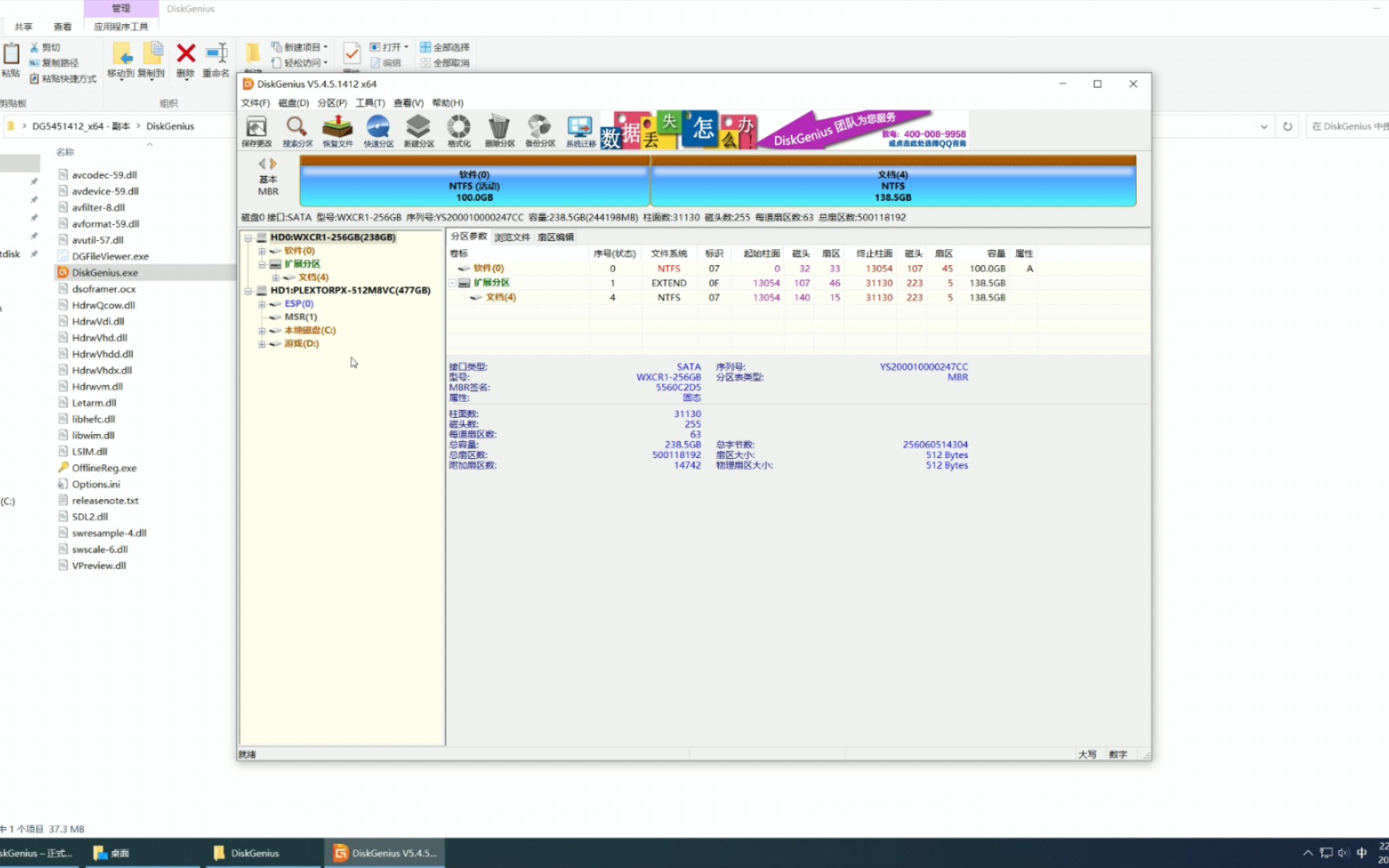Collapse the HD0:WXCR1-256GB tree node
The height and width of the screenshot is (868, 1389).
(x=248, y=238)
